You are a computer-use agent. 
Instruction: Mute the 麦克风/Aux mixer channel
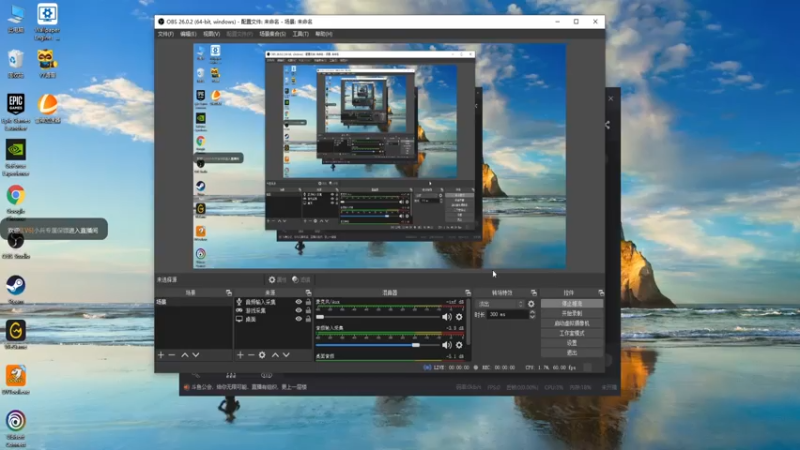[x=447, y=317]
